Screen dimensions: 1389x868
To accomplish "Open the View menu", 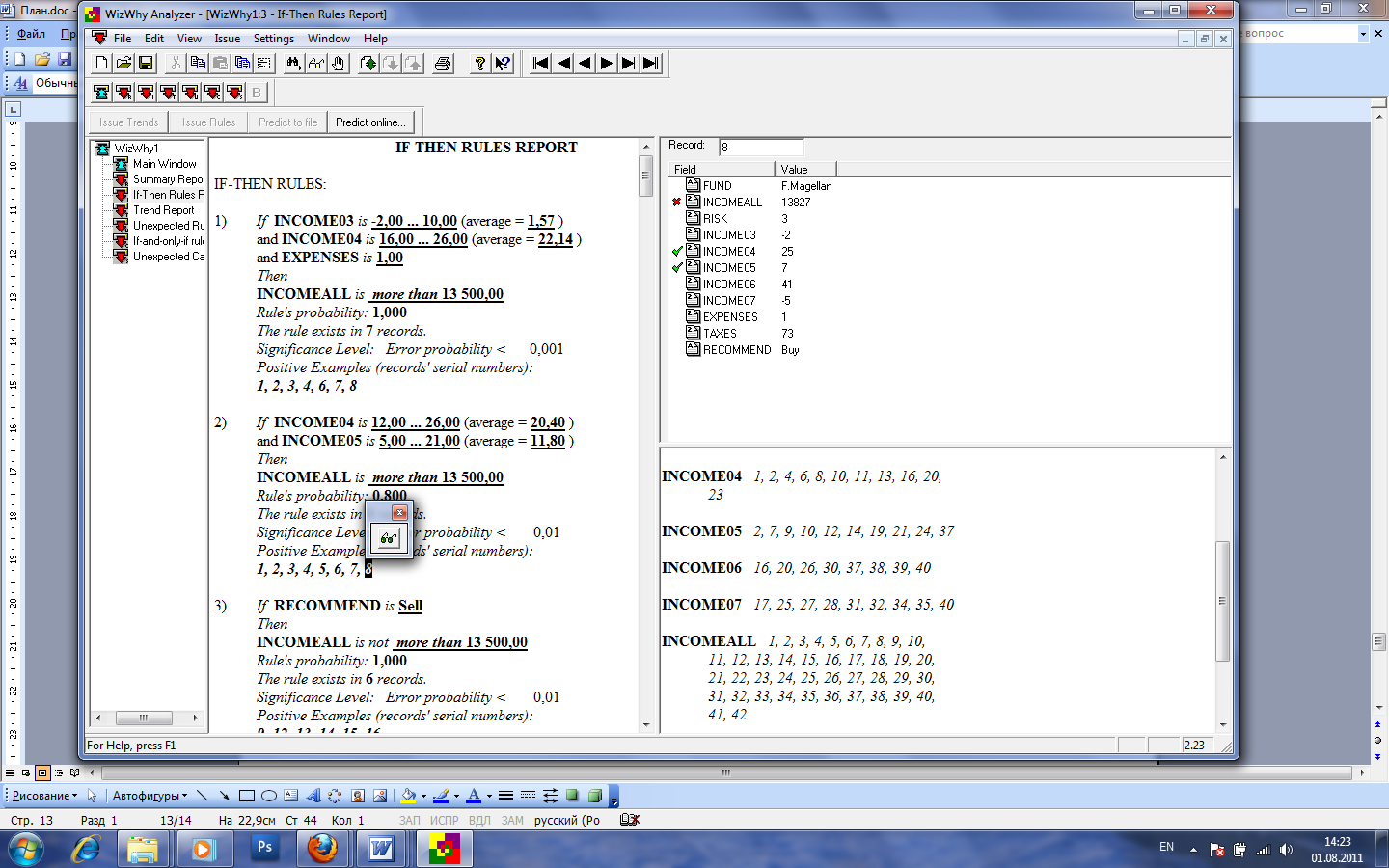I will [x=189, y=39].
